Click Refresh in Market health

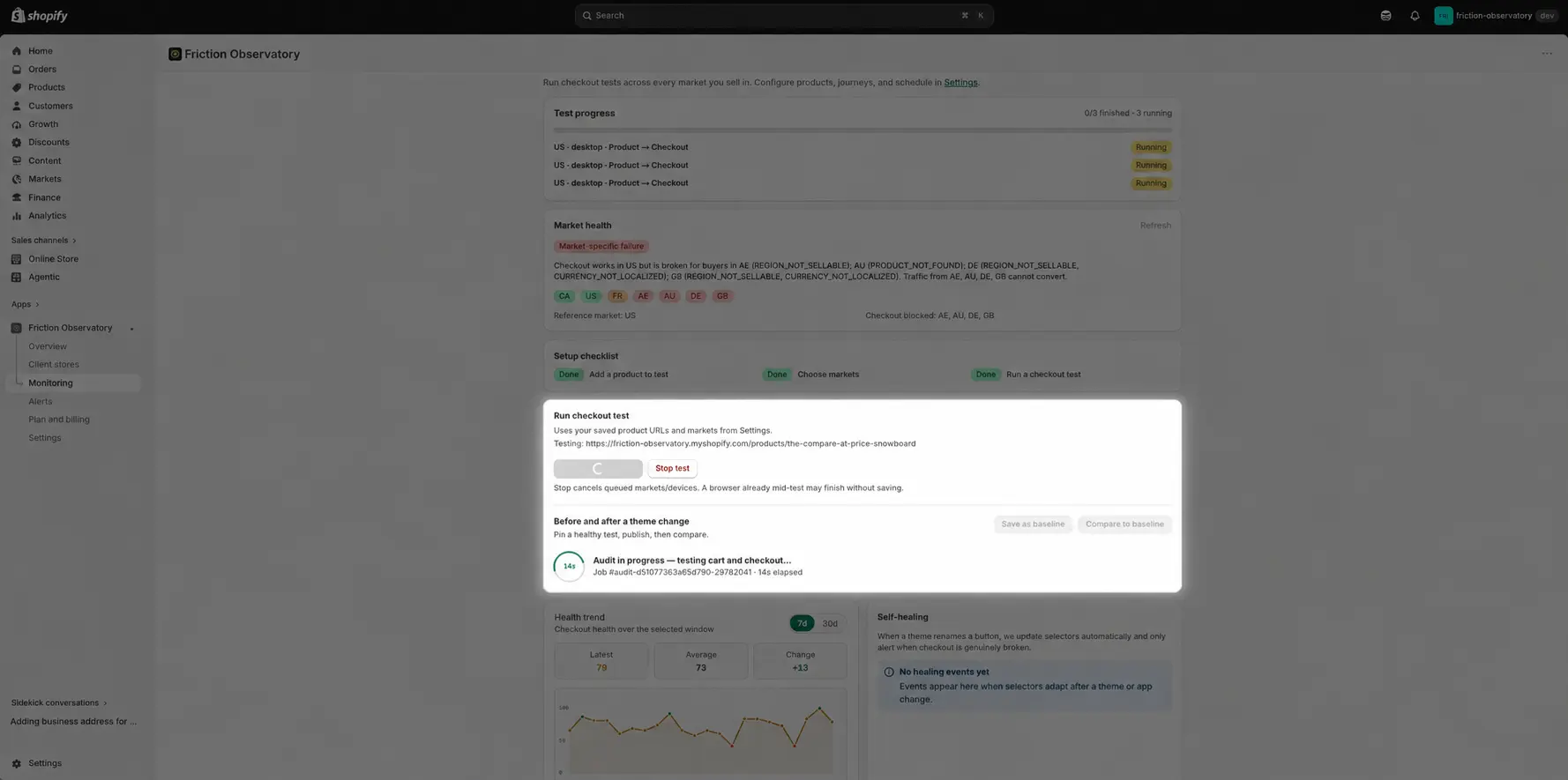point(1155,226)
